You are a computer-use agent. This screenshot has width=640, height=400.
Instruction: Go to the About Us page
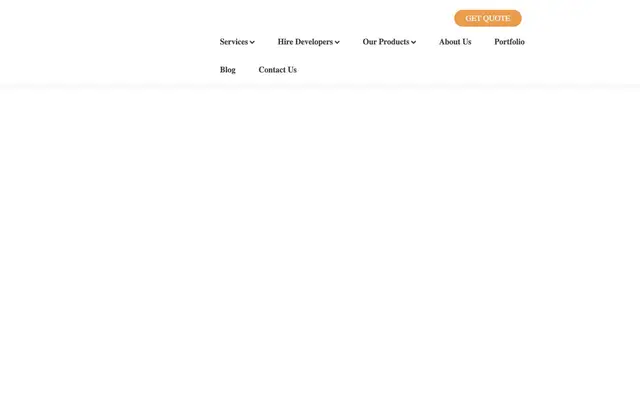tap(455, 42)
